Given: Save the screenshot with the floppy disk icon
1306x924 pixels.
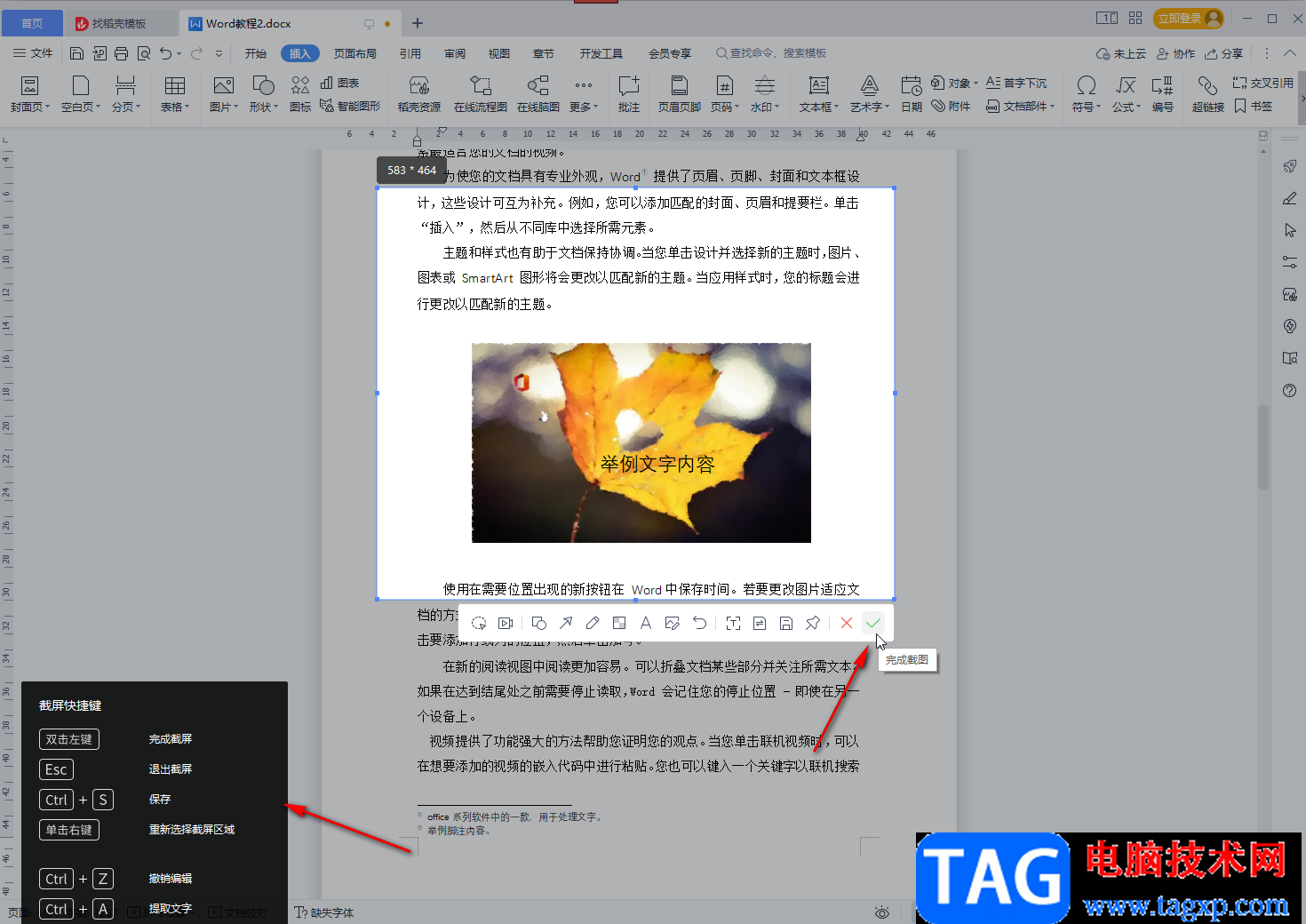Looking at the screenshot, I should 786,623.
